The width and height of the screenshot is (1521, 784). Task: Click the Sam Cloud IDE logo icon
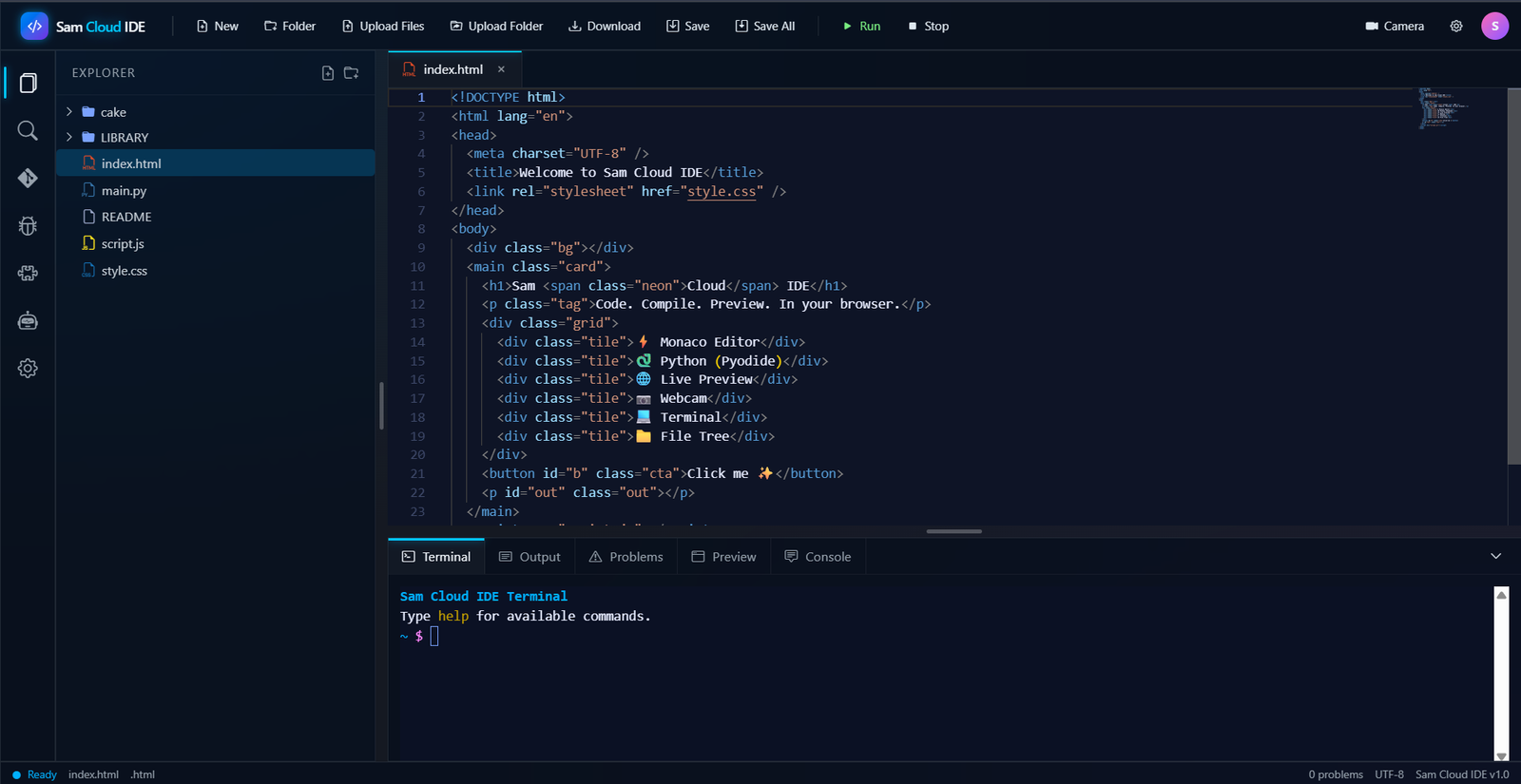[34, 26]
